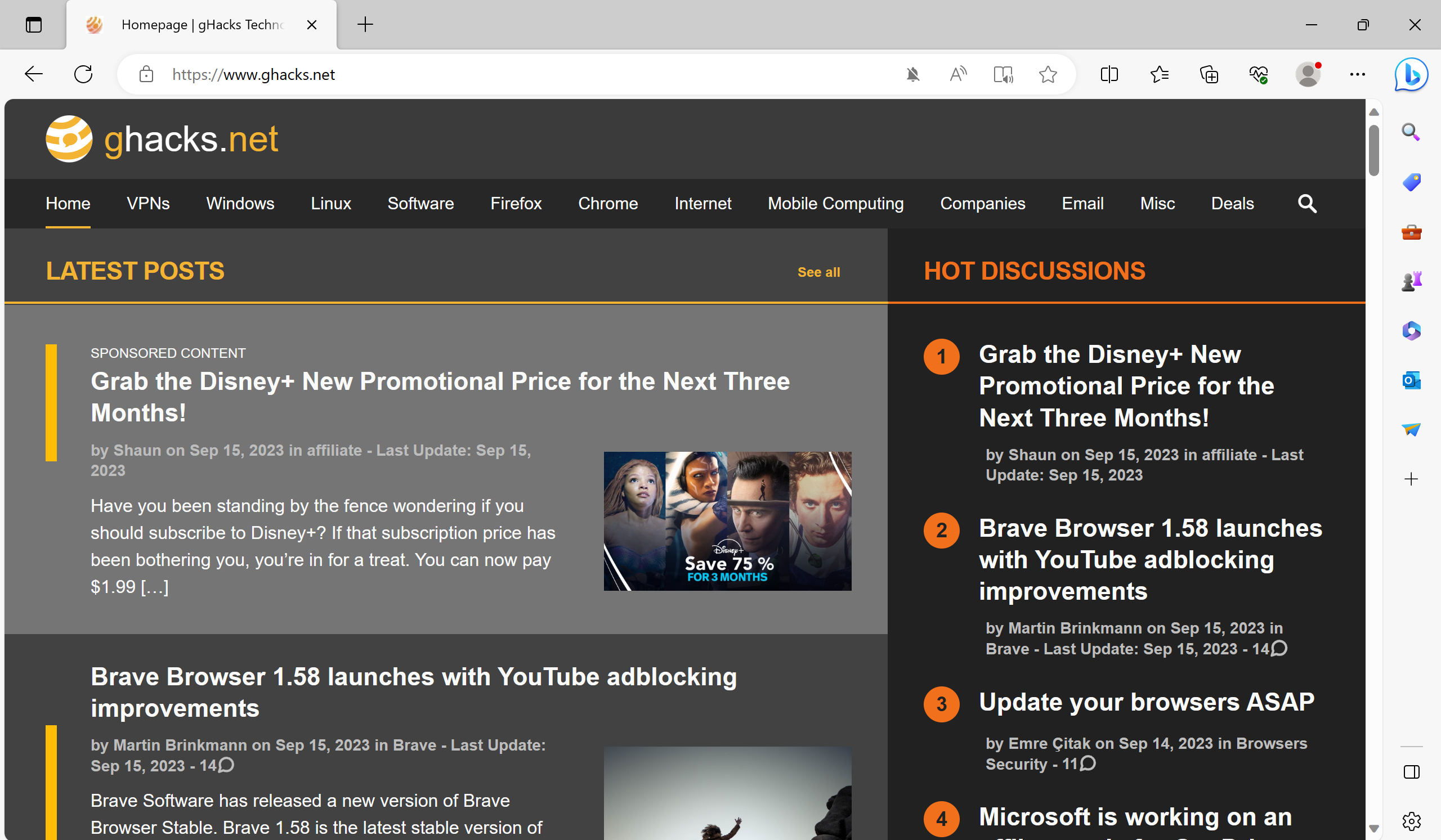The image size is (1441, 840).
Task: Click the ghacks.net logo
Action: coord(162,139)
